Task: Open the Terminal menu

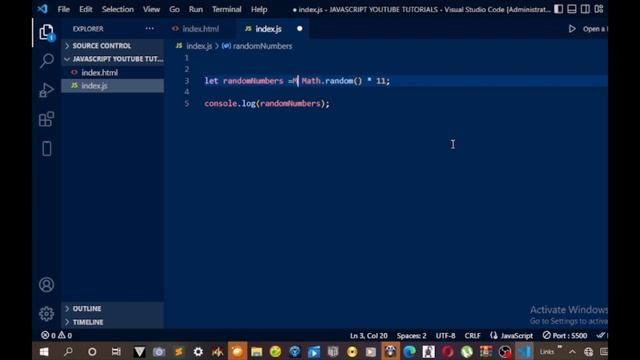Action: pyautogui.click(x=227, y=9)
